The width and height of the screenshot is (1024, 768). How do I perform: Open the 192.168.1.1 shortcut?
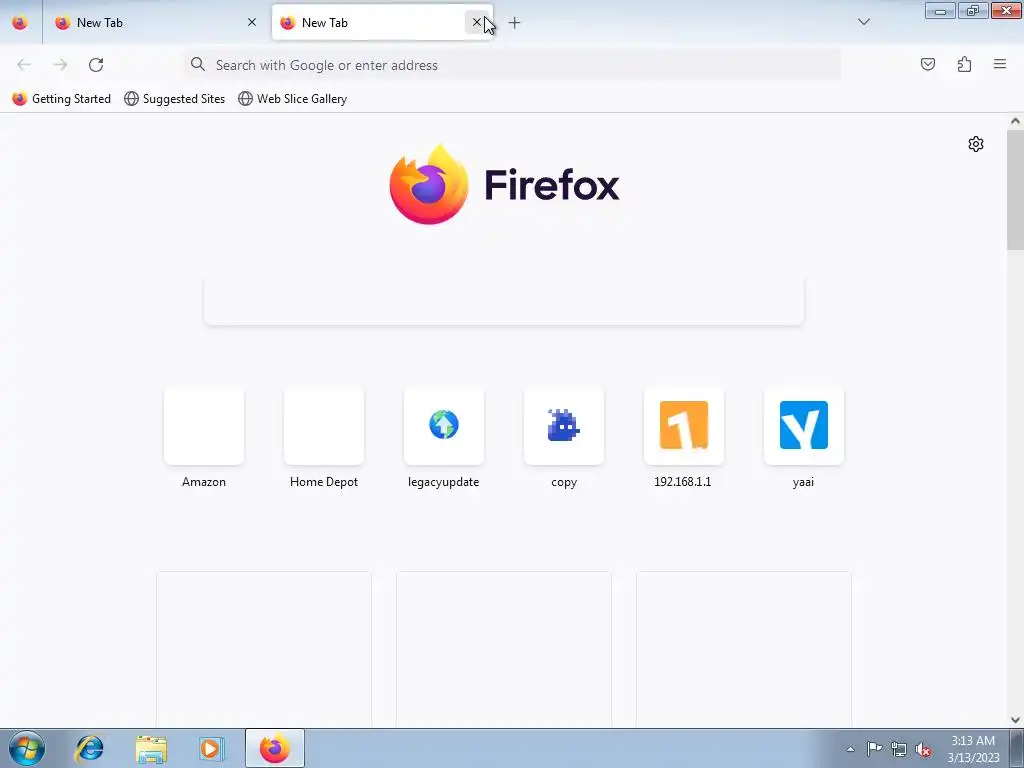[x=683, y=439]
